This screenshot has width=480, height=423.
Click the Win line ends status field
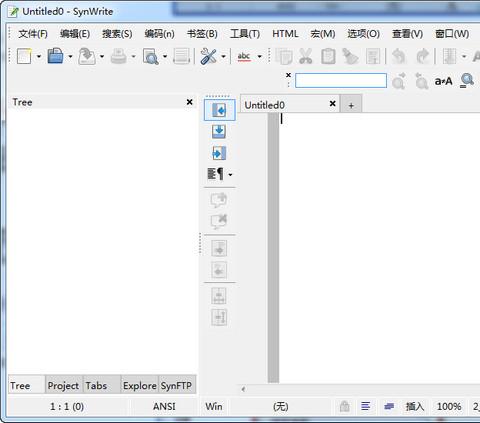[x=214, y=406]
